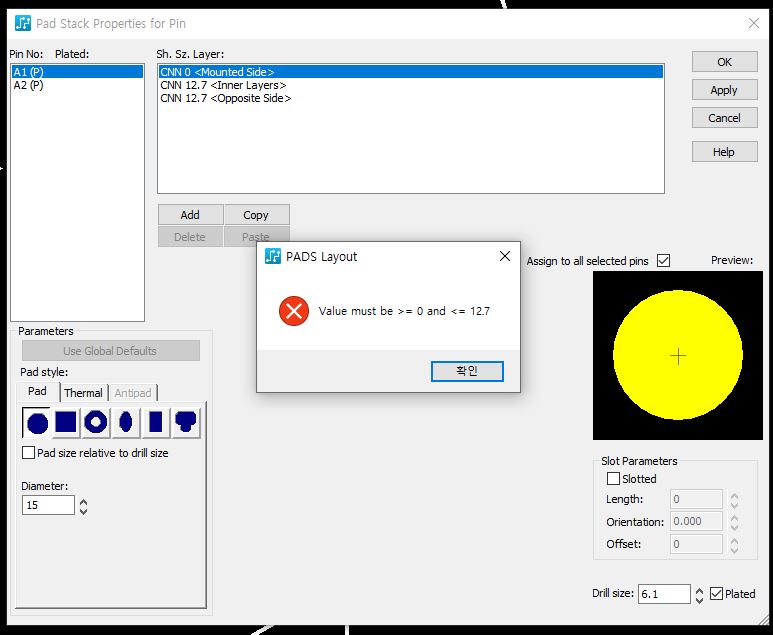773x635 pixels.
Task: Tick the Slotted checkbox
Action: click(613, 479)
